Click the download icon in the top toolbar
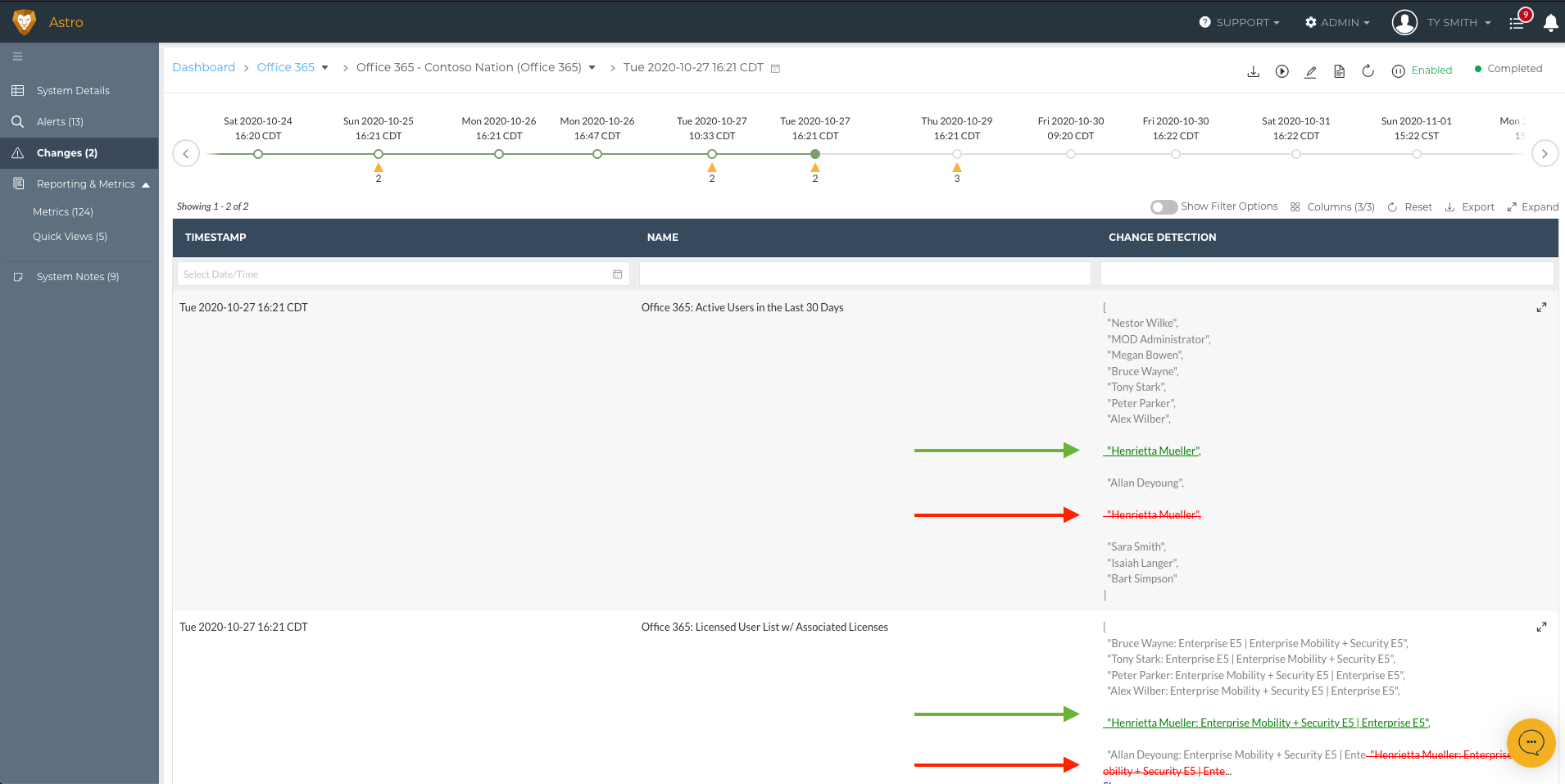This screenshot has width=1565, height=784. pos(1253,71)
